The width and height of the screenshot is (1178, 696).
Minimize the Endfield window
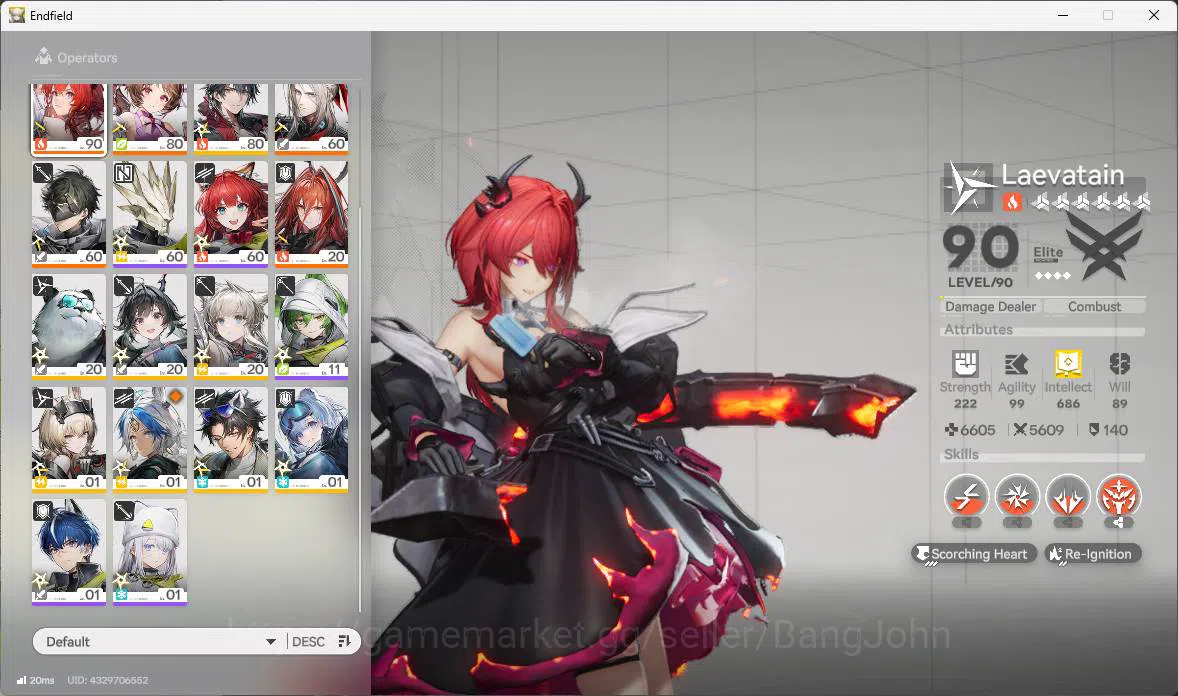click(1062, 15)
